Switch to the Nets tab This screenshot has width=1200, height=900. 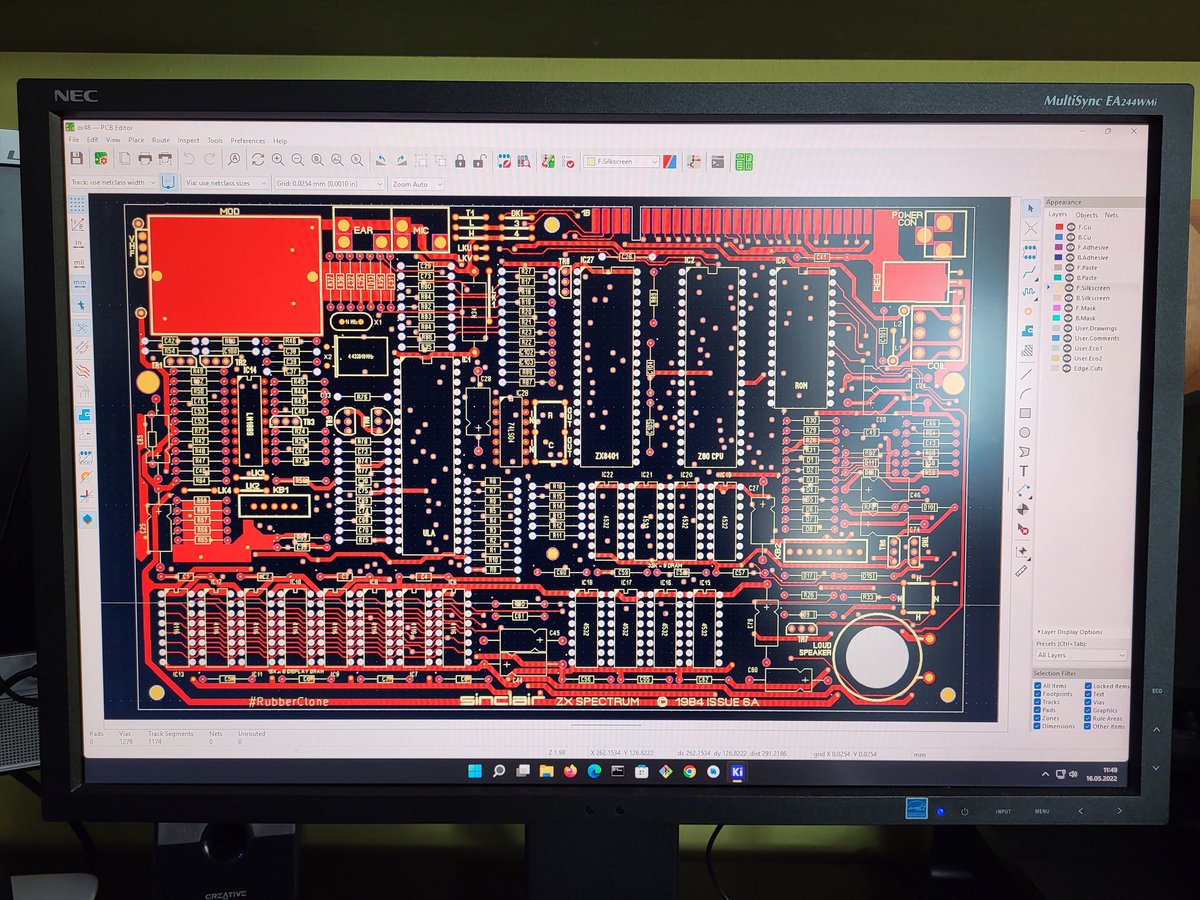tap(1111, 215)
